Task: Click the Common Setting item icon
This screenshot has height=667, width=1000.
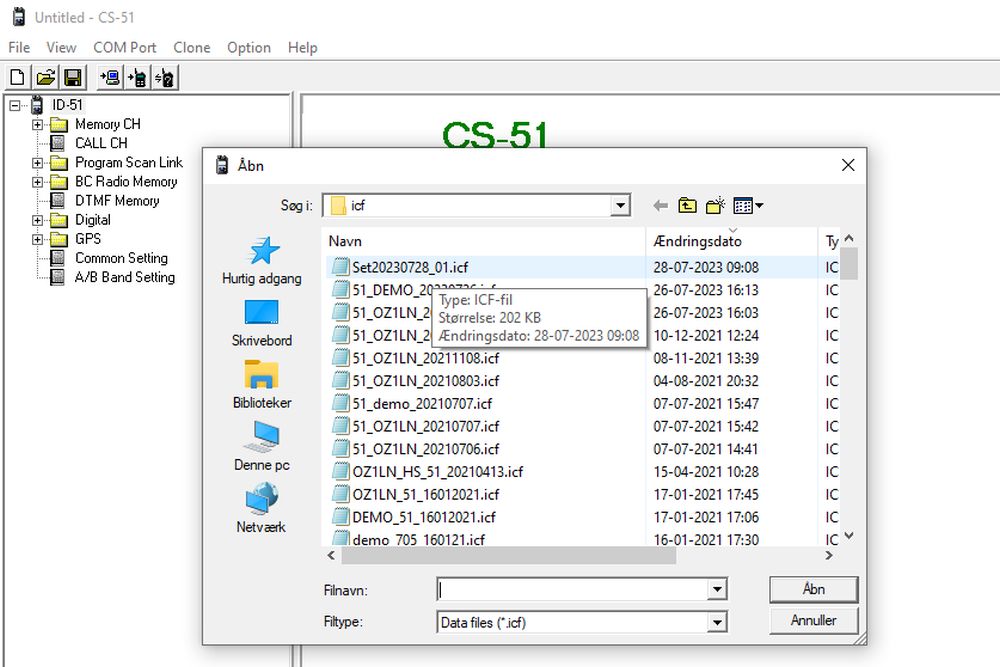Action: [57, 258]
